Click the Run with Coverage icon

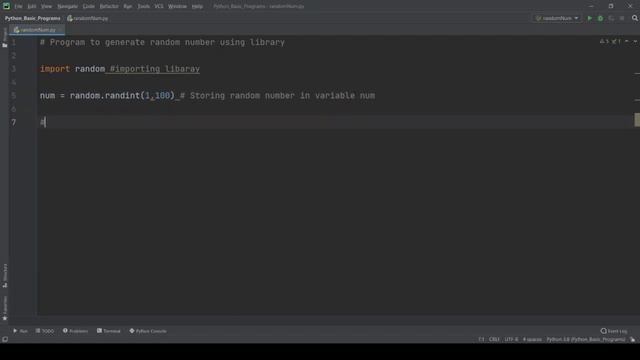(611, 18)
